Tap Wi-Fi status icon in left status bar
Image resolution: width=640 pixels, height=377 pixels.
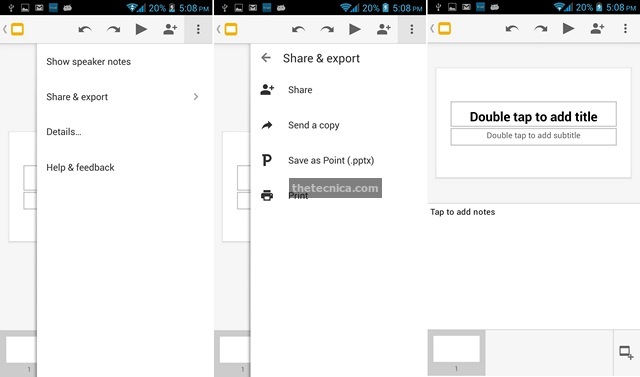click(131, 7)
